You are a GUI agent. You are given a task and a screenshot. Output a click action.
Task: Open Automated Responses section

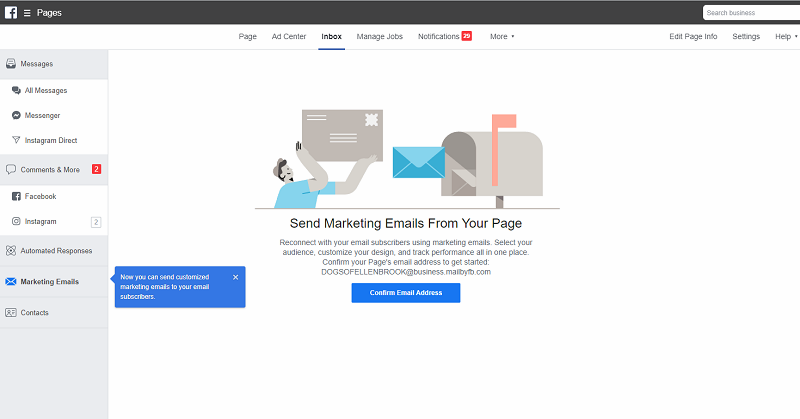click(x=56, y=251)
